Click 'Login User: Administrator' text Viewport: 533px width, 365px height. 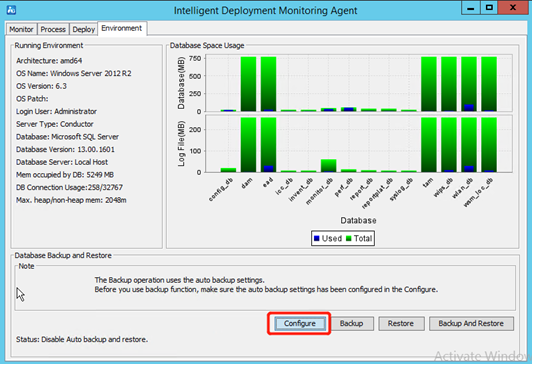coord(56,111)
